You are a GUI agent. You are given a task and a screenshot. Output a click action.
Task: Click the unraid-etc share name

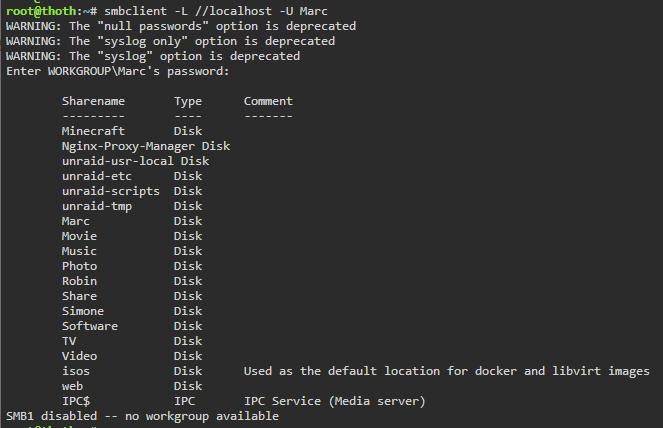97,176
